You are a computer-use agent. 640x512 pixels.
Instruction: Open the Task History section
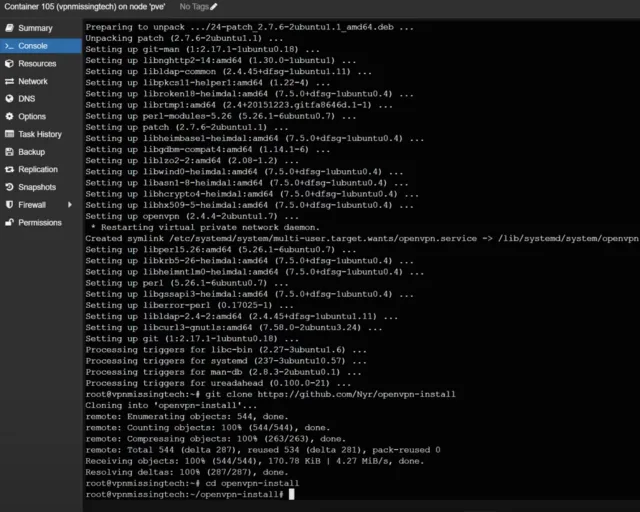tap(39, 134)
